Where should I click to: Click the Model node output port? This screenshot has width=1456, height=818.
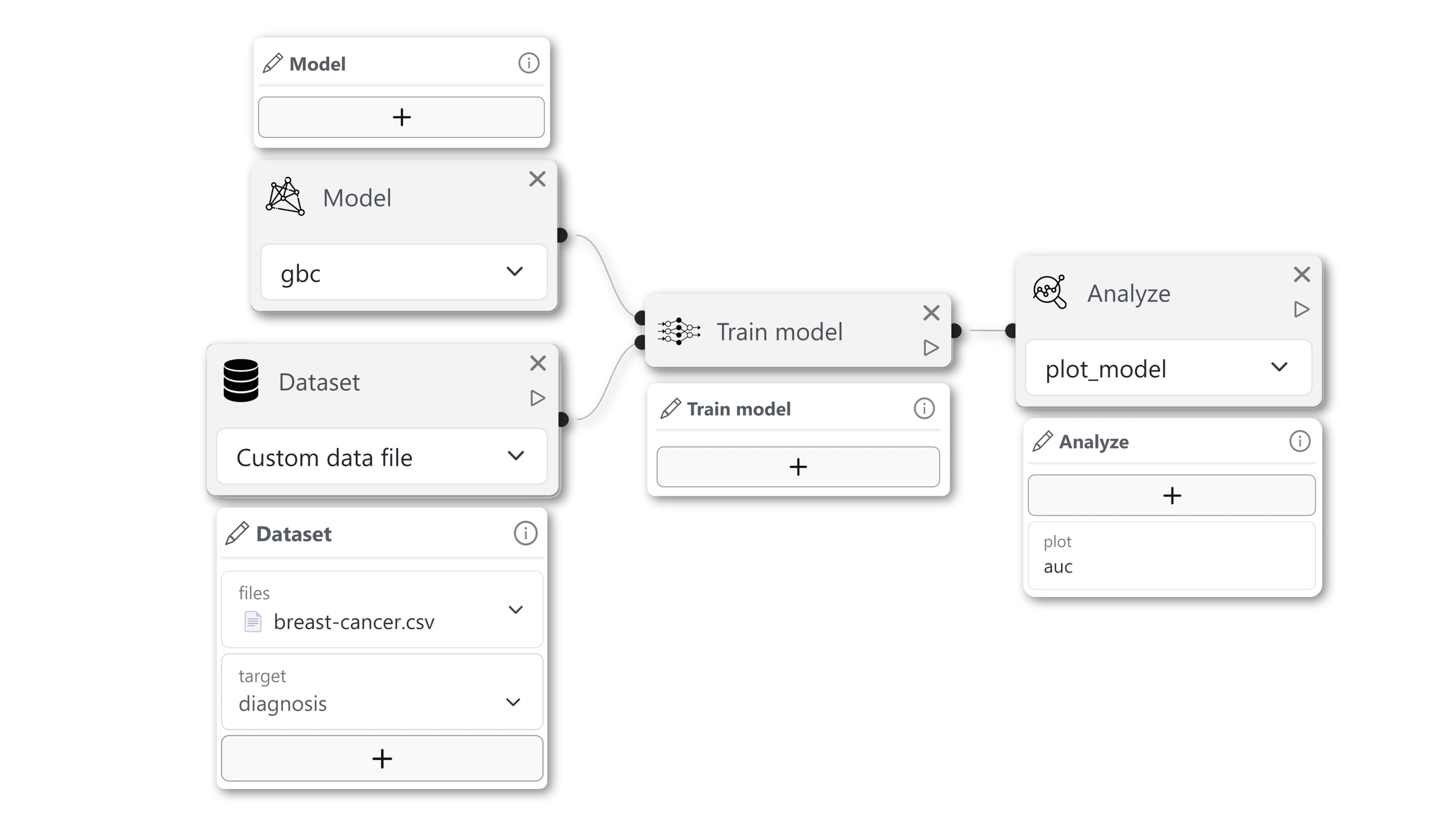(561, 236)
